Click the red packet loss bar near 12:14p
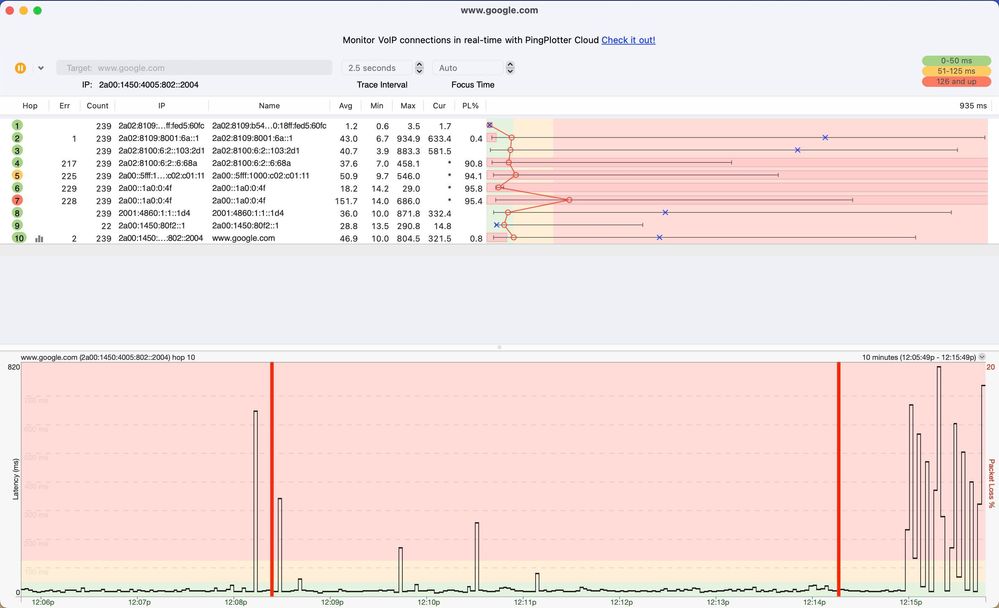 [x=838, y=479]
